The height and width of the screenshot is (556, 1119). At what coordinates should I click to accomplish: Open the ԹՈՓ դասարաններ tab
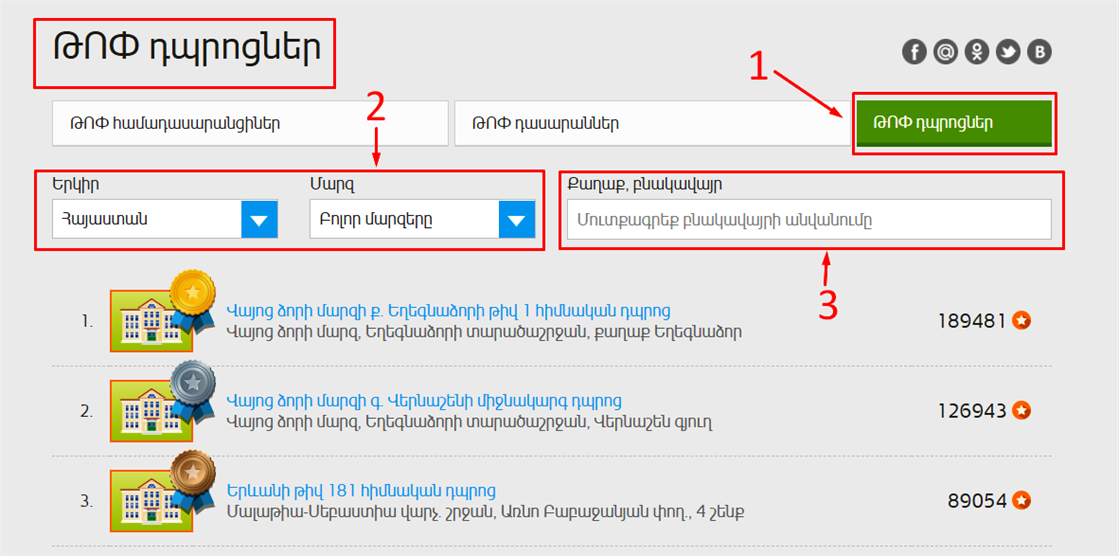point(653,123)
